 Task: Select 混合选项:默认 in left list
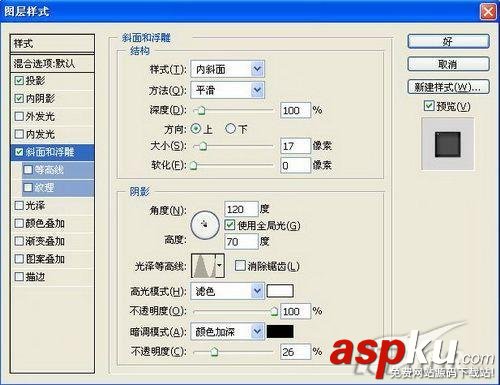(x=52, y=63)
